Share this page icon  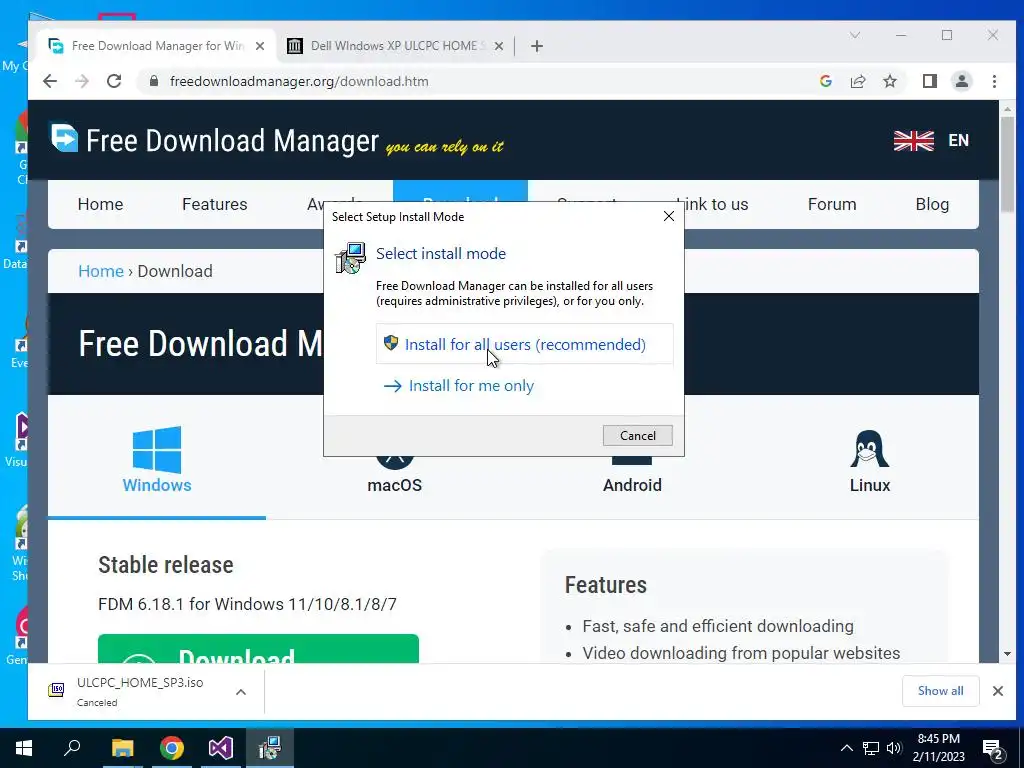pyautogui.click(x=857, y=81)
